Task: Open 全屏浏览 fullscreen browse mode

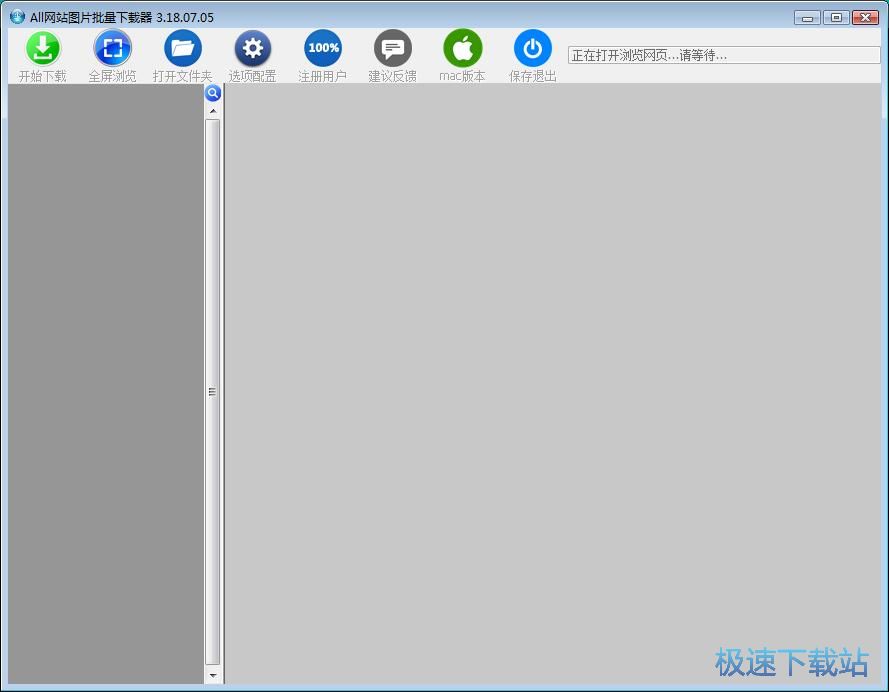Action: click(113, 48)
